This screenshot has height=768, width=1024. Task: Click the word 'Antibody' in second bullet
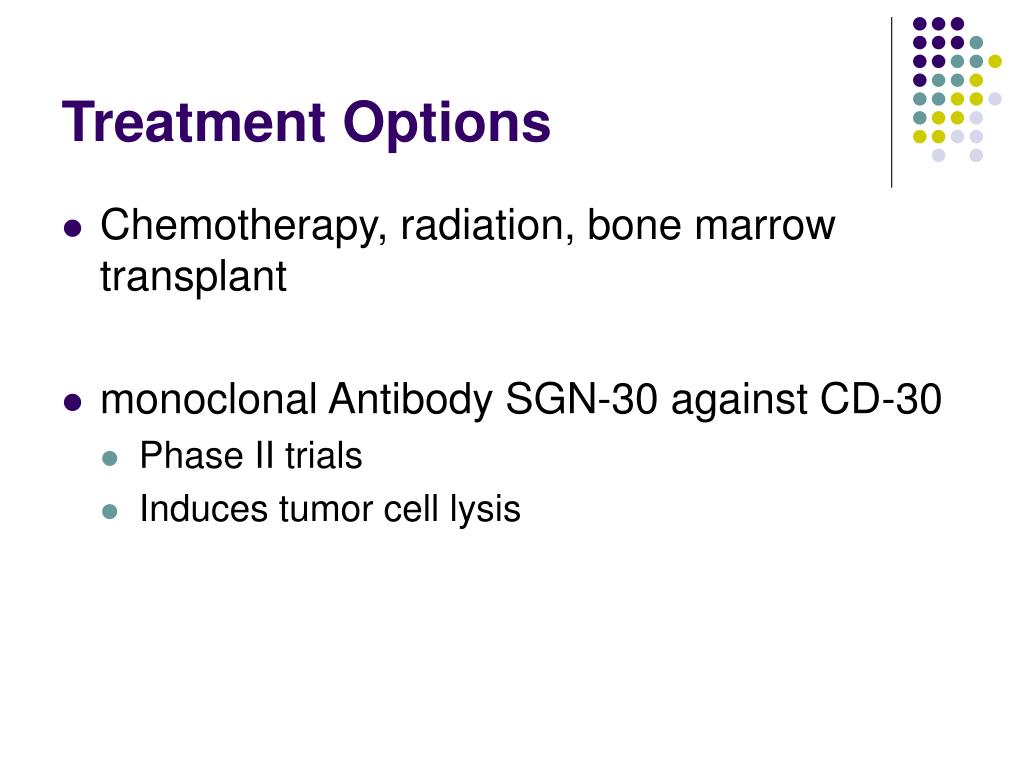(410, 400)
